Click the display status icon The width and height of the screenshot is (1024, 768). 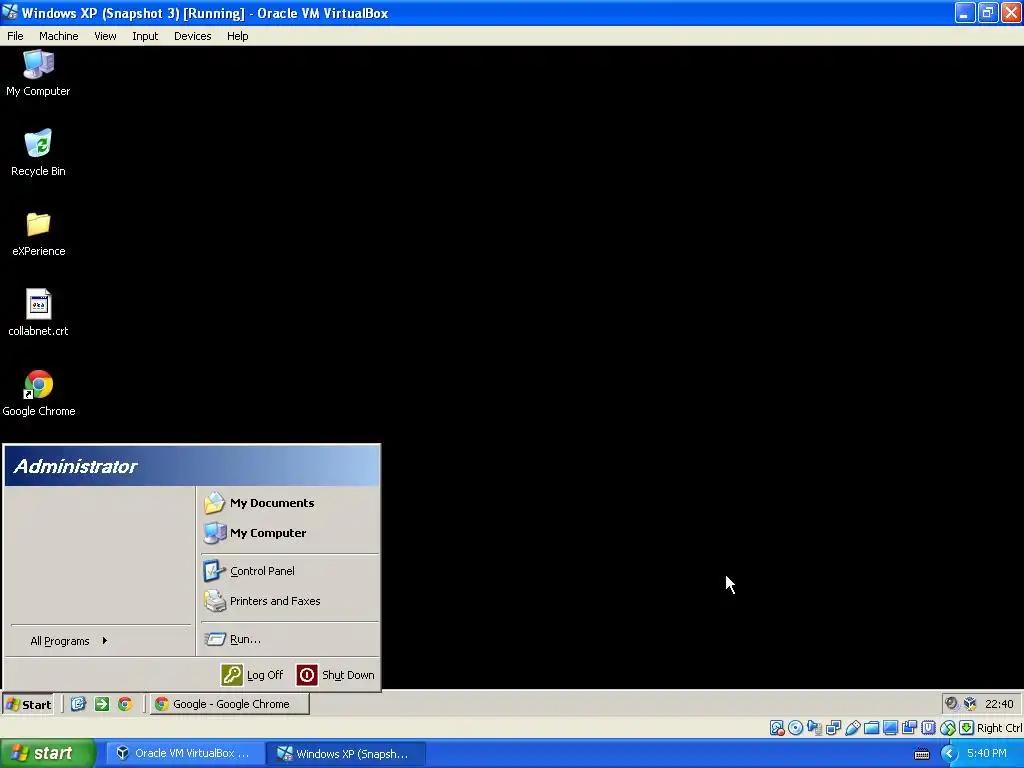[x=890, y=728]
